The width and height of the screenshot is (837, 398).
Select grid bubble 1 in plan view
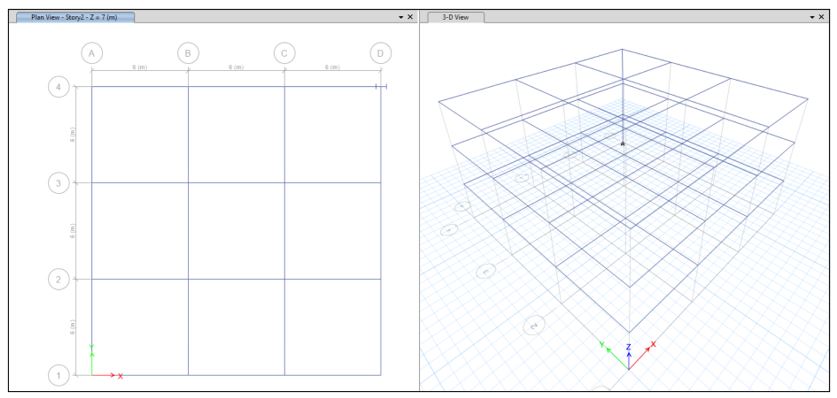[x=59, y=376]
